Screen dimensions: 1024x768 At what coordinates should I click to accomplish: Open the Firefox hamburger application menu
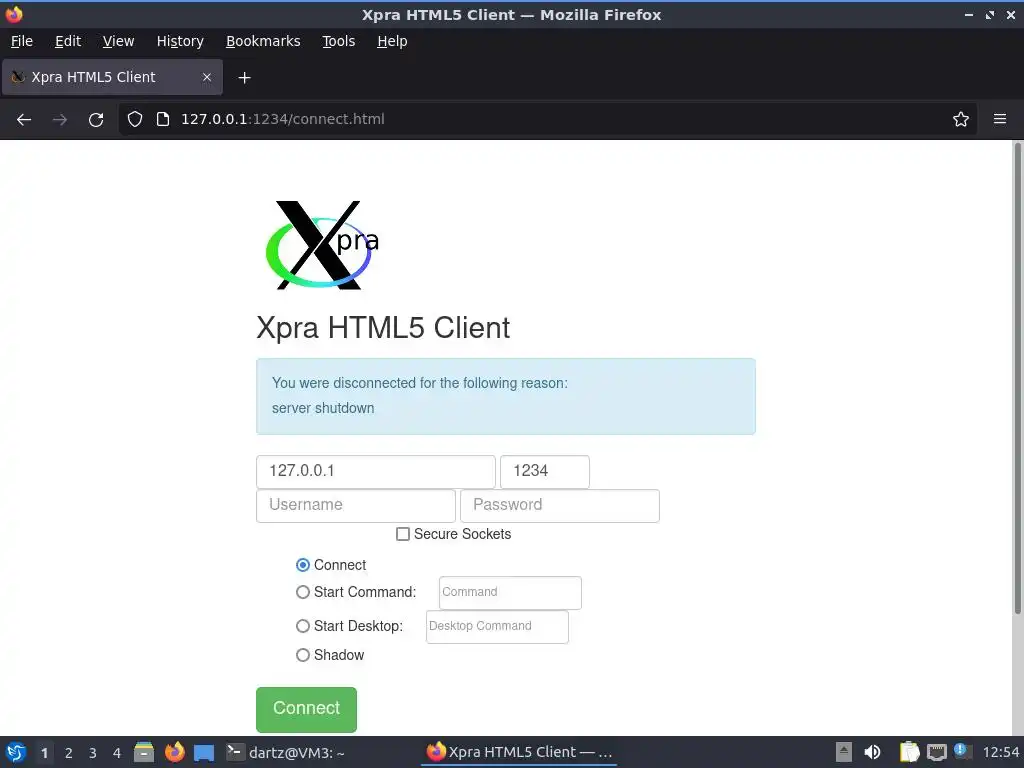(1000, 119)
